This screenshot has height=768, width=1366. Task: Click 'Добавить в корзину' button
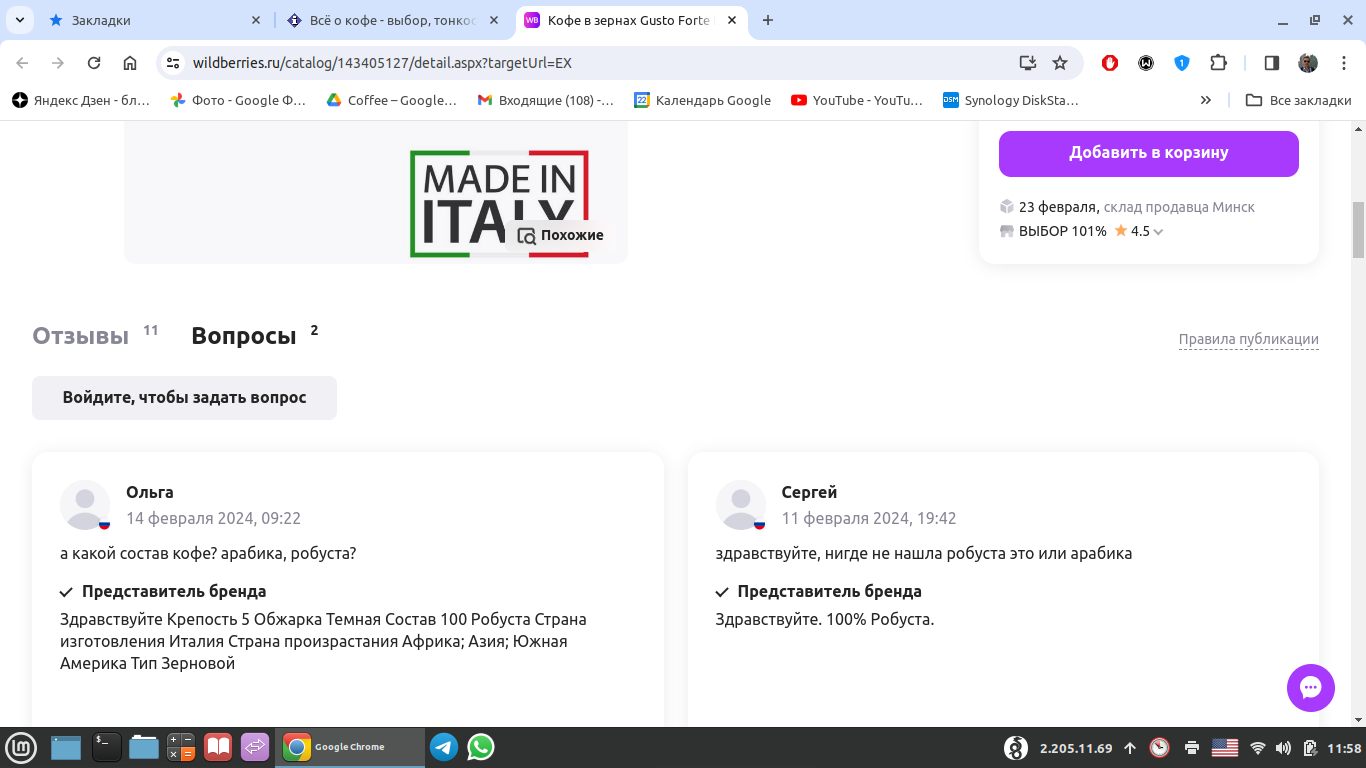coord(1149,153)
